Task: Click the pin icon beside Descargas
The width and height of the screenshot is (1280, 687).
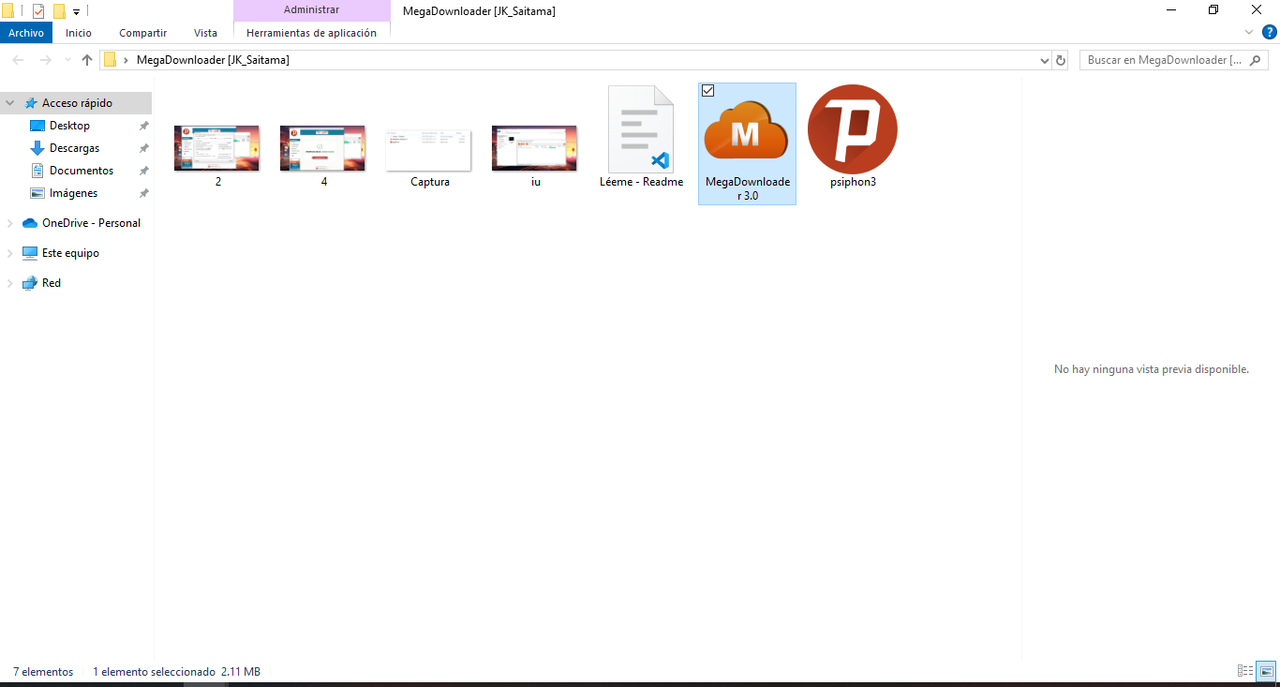Action: pyautogui.click(x=144, y=148)
